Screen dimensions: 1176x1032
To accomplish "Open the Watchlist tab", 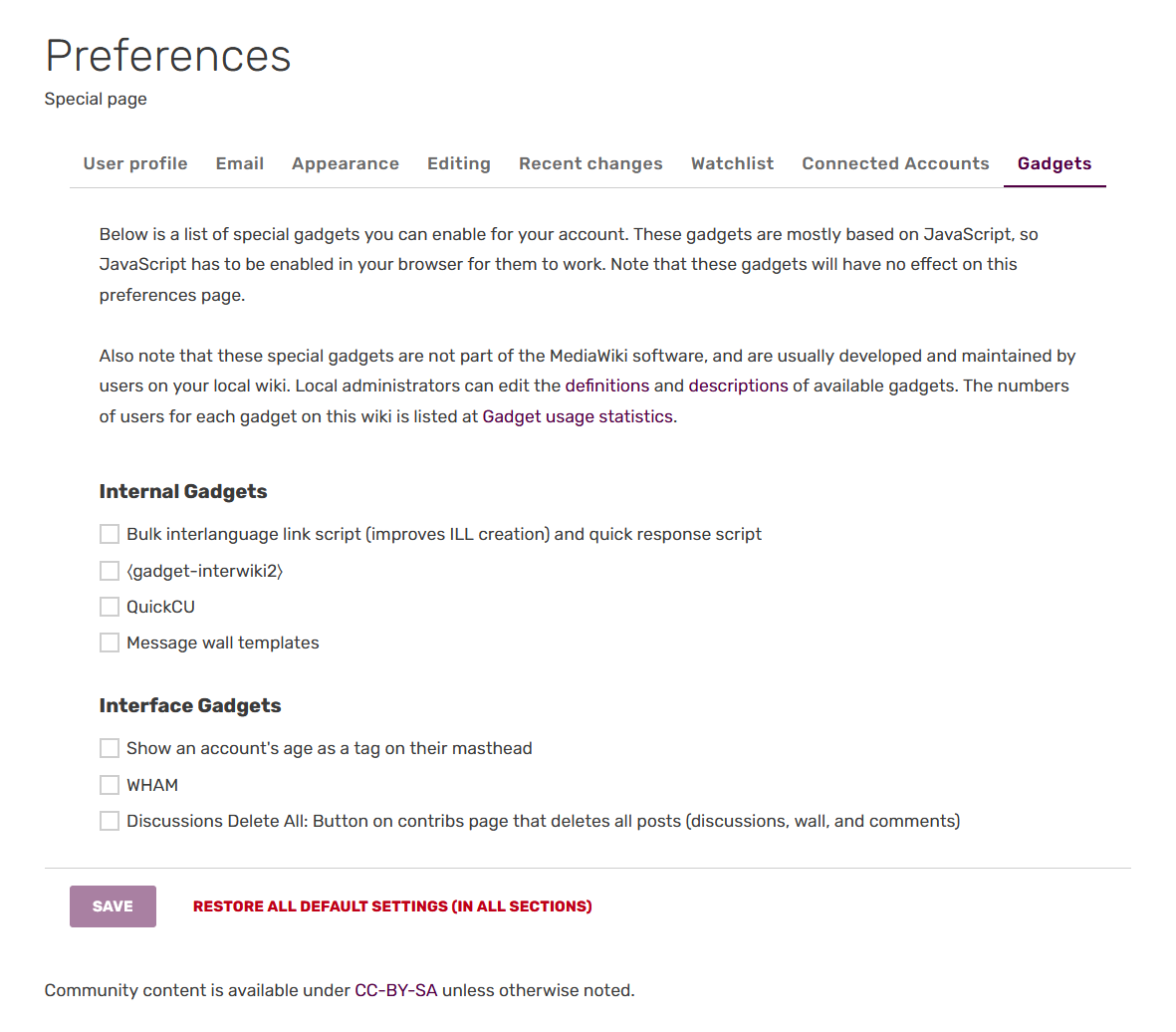I will (732, 163).
